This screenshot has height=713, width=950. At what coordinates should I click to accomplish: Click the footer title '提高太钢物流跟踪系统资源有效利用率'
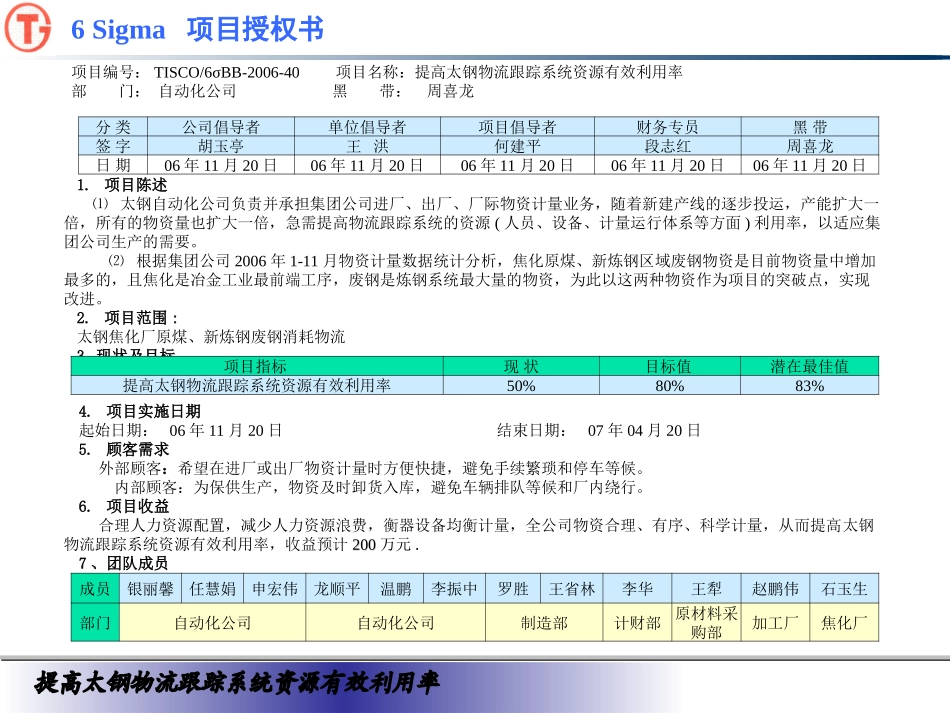(237, 683)
